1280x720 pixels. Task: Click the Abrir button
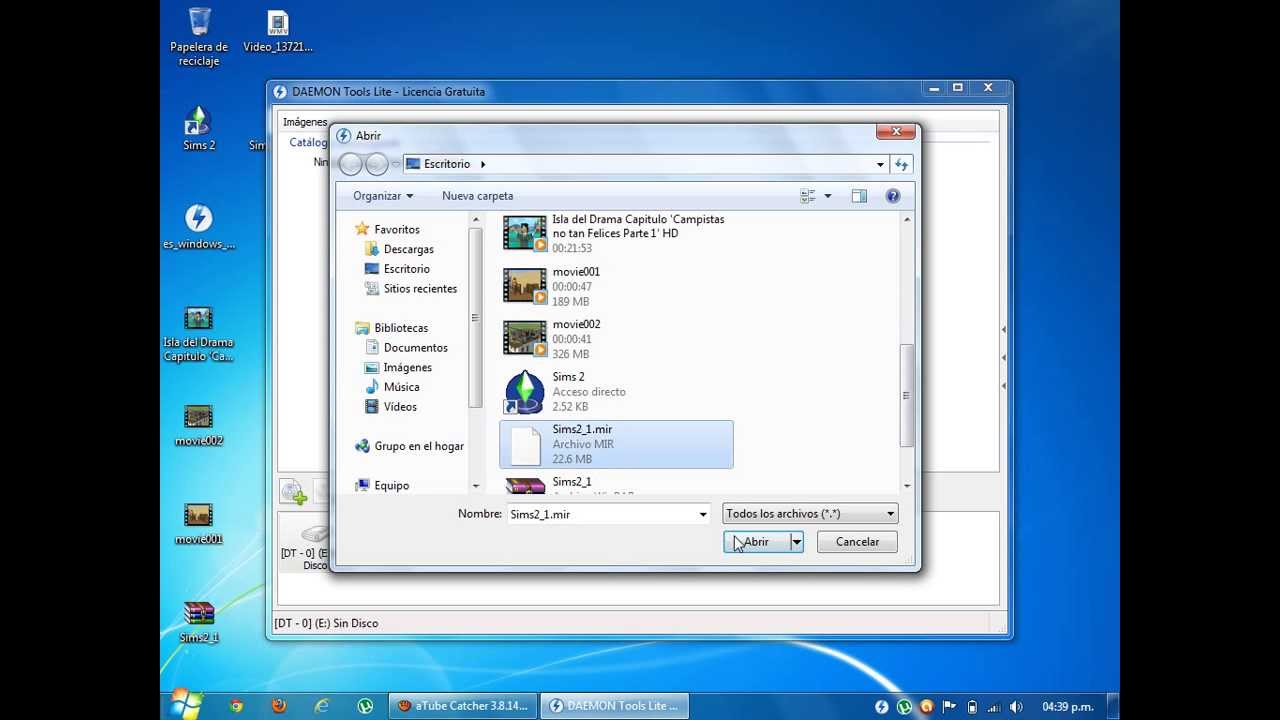[756, 542]
